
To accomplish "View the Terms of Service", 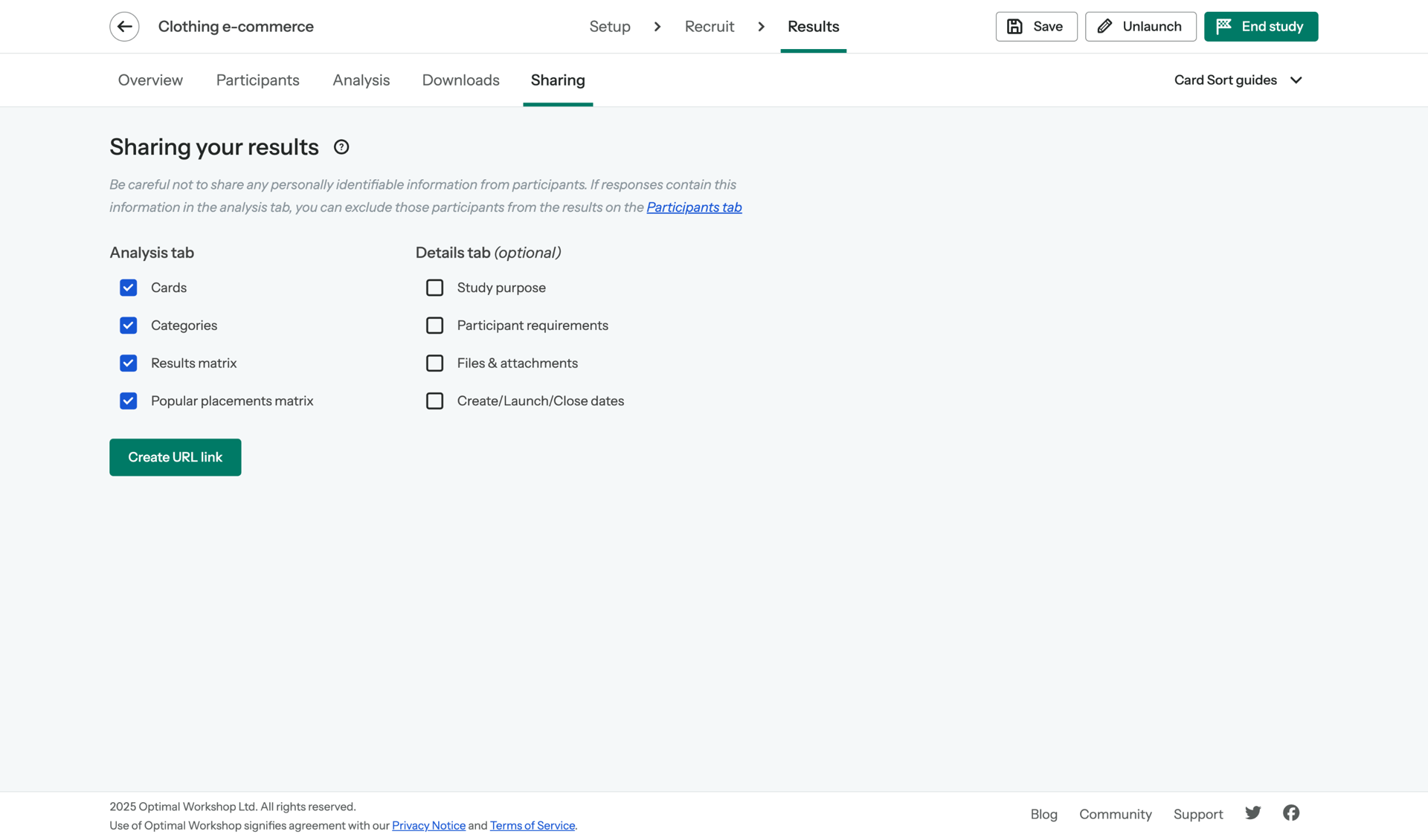I will [532, 825].
